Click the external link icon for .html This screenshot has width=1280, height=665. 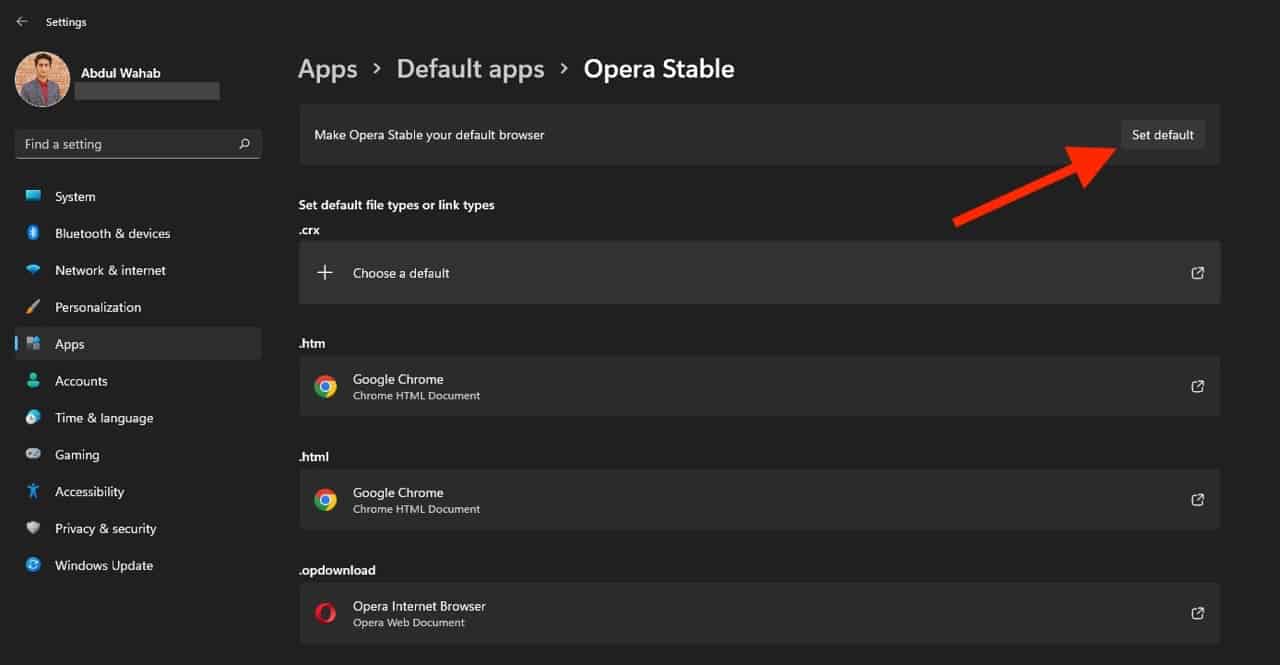coord(1197,499)
